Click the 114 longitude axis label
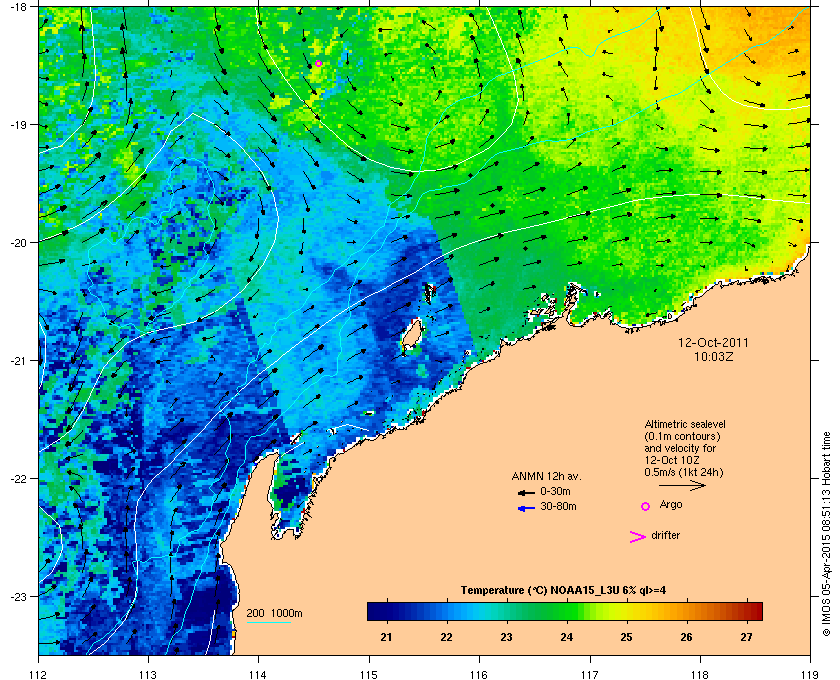The height and width of the screenshot is (680, 840). (x=258, y=675)
